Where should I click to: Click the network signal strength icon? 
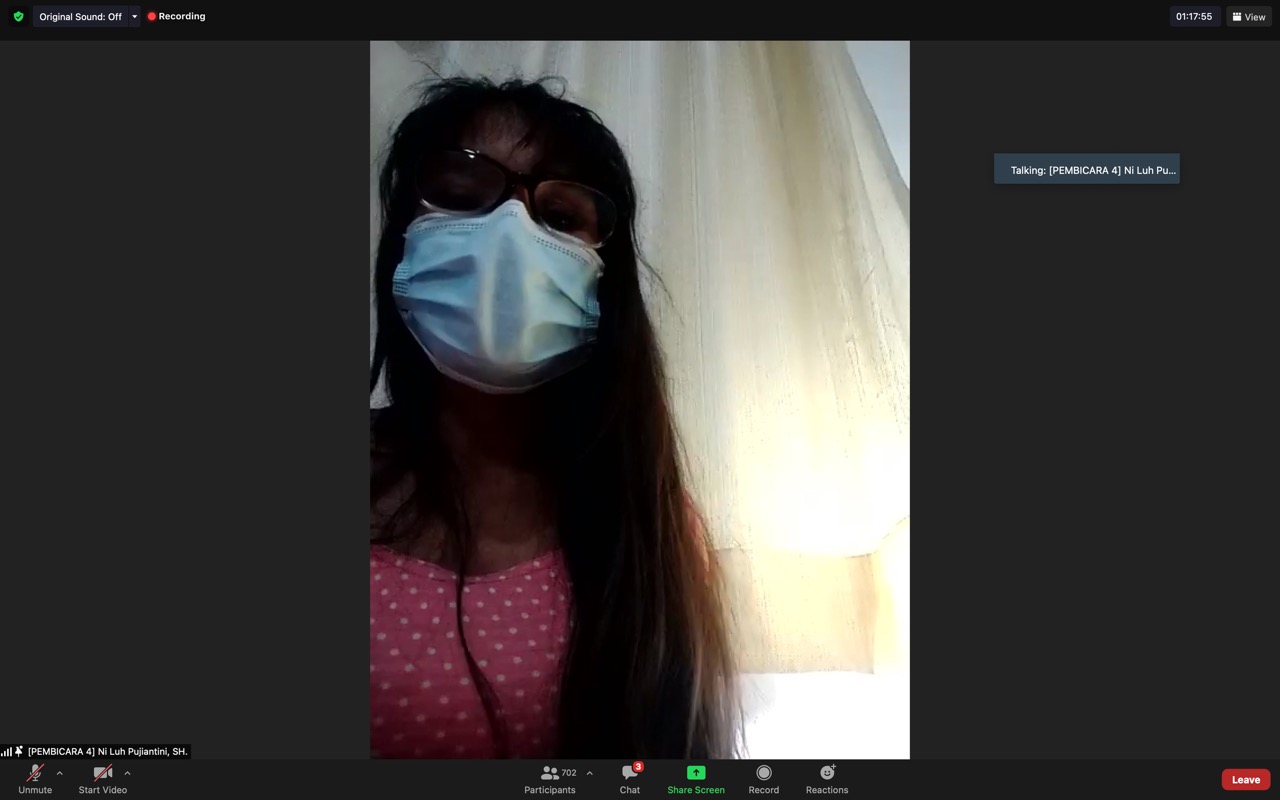pos(7,751)
